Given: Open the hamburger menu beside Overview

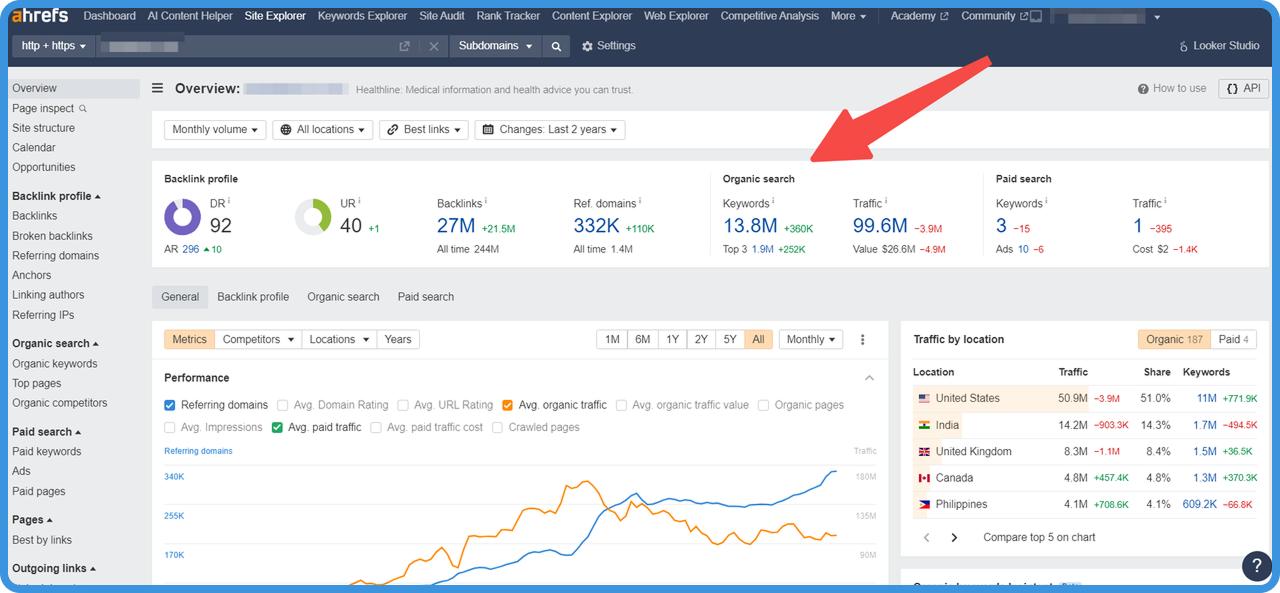Looking at the screenshot, I should (x=157, y=88).
